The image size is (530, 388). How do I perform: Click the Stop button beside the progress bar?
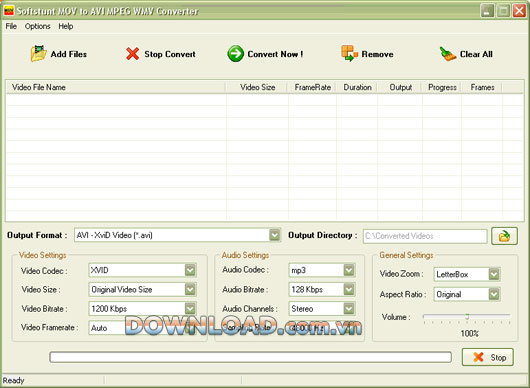(488, 357)
